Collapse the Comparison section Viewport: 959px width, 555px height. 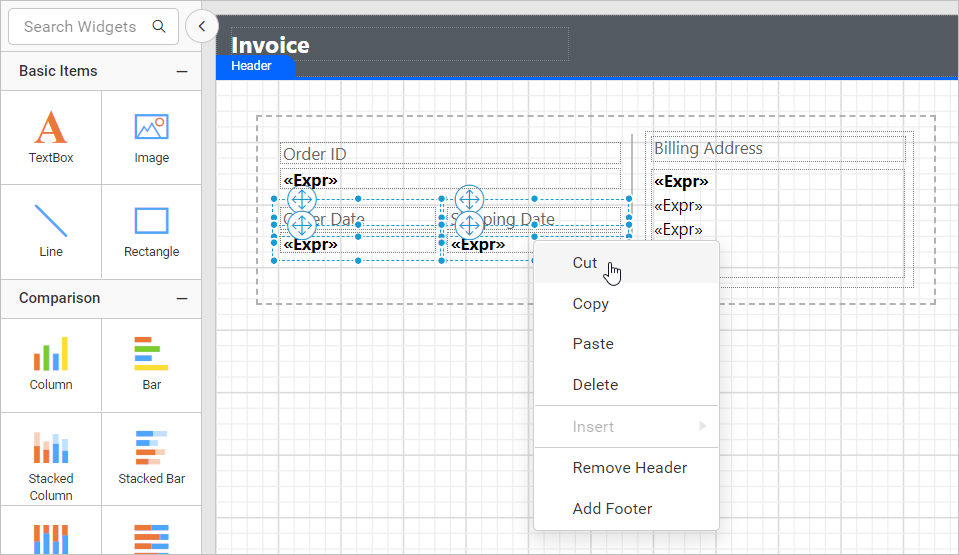pos(182,298)
